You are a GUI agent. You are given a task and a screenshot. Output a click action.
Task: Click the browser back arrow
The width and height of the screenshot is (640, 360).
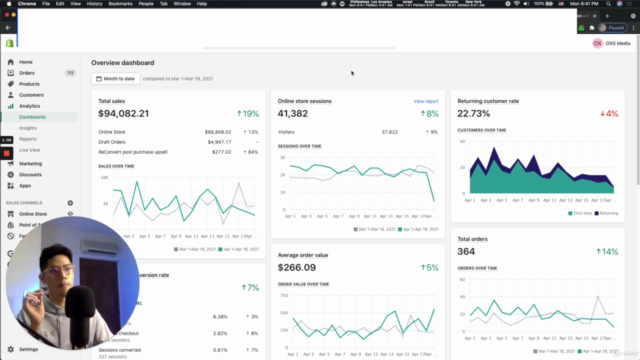click(8, 28)
